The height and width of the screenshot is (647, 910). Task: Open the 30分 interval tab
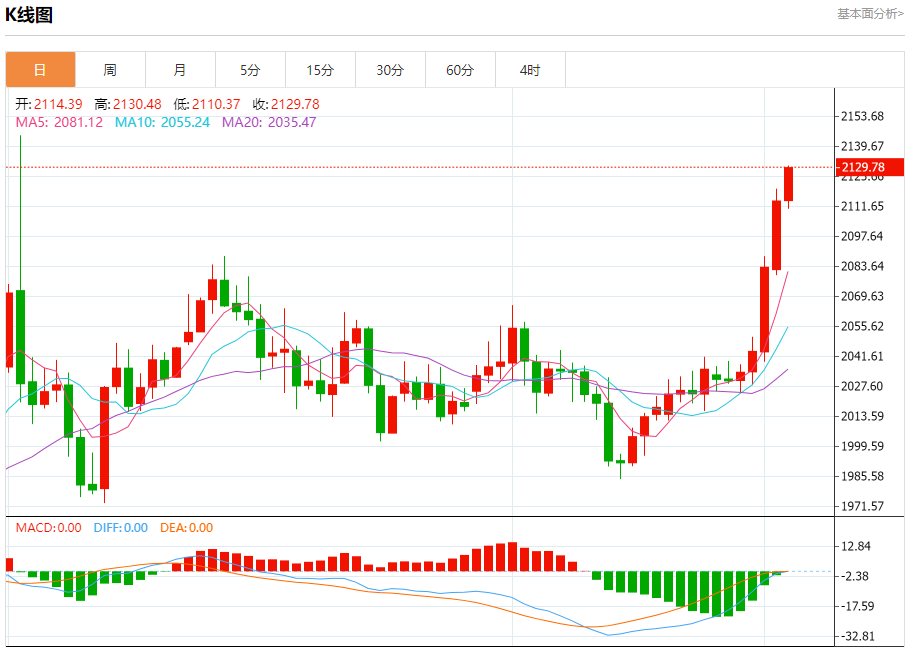pyautogui.click(x=390, y=70)
